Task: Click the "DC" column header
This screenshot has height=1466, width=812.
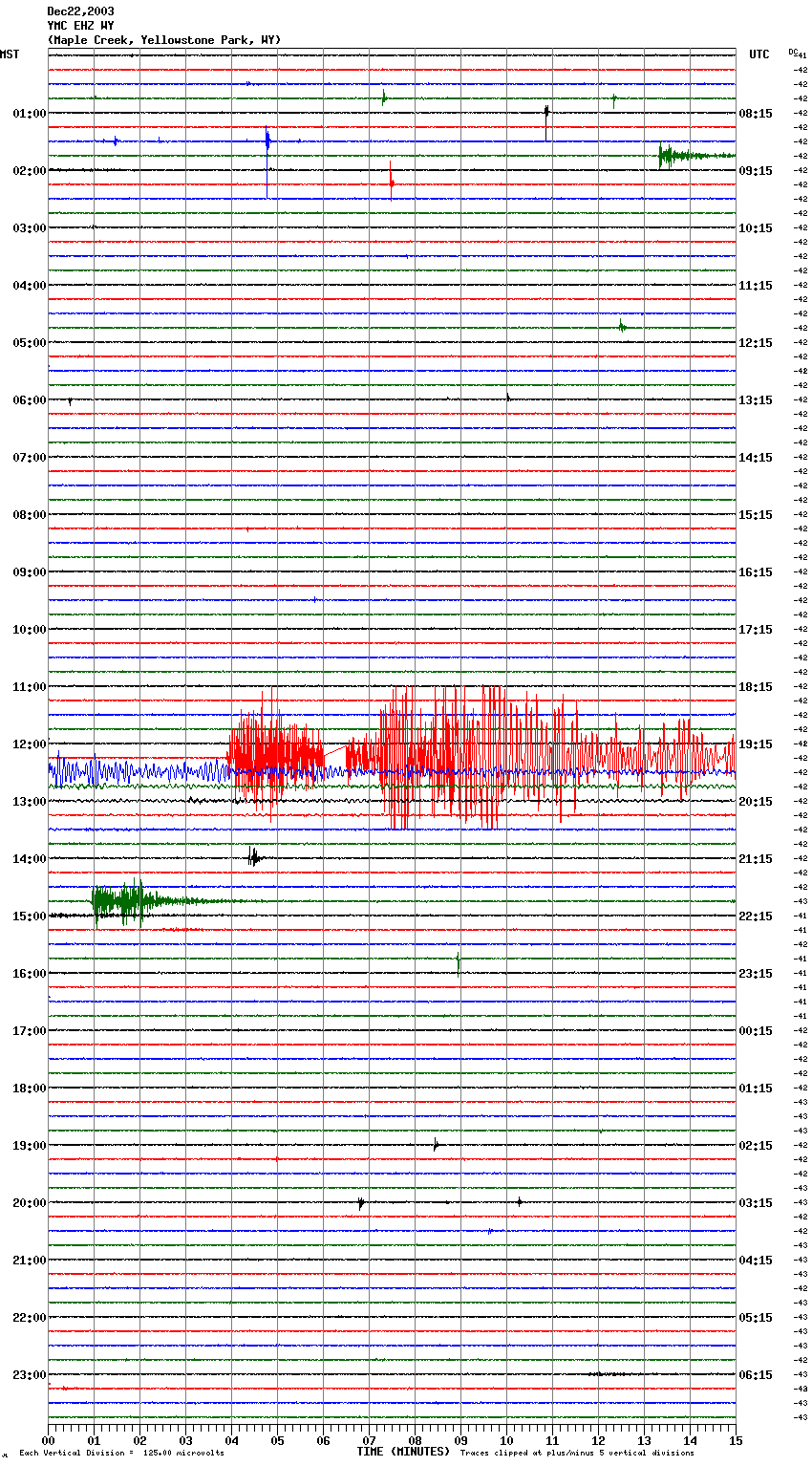Action: 793,52
